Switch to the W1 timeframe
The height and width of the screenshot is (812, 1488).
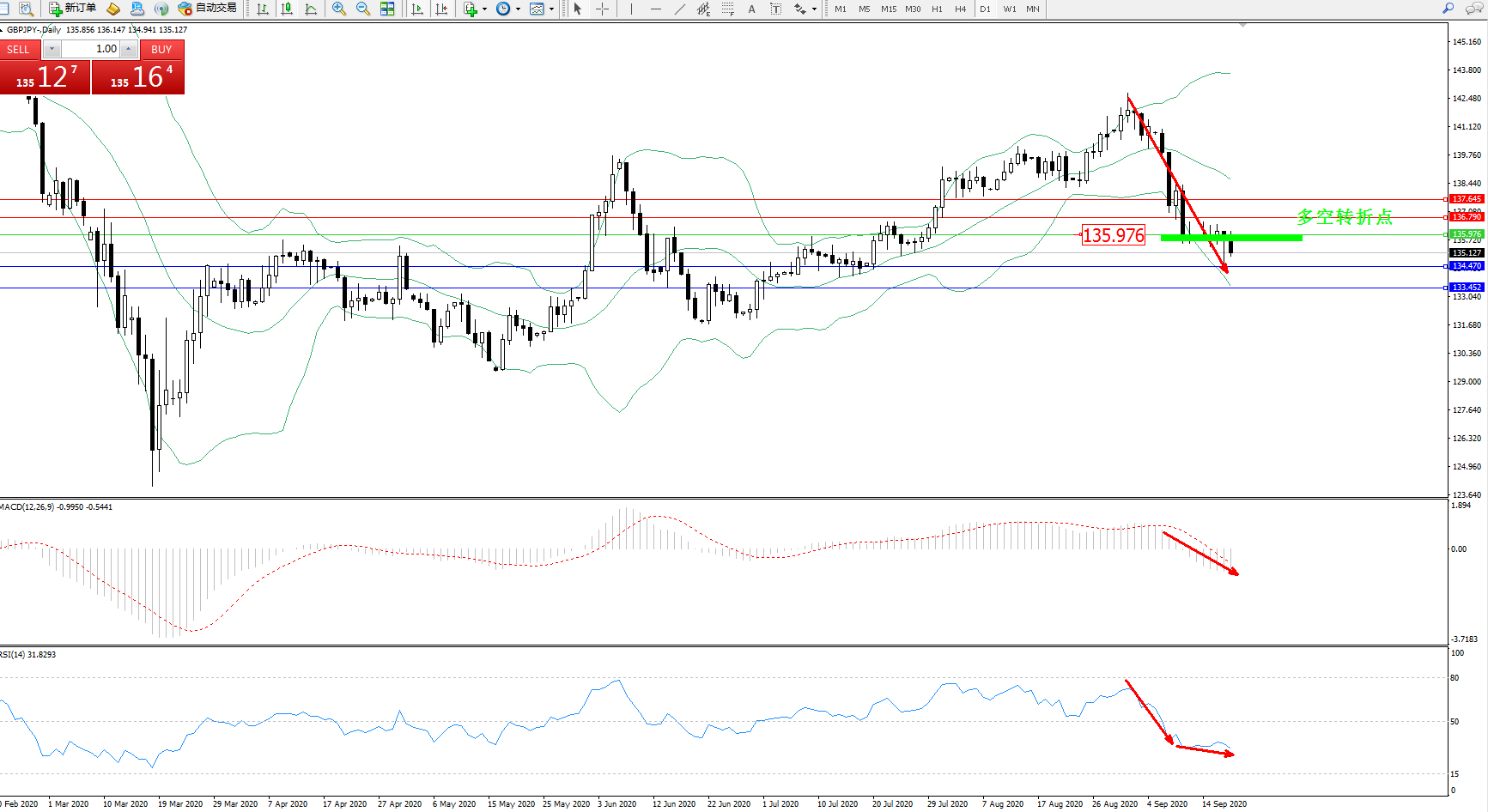pos(1009,9)
